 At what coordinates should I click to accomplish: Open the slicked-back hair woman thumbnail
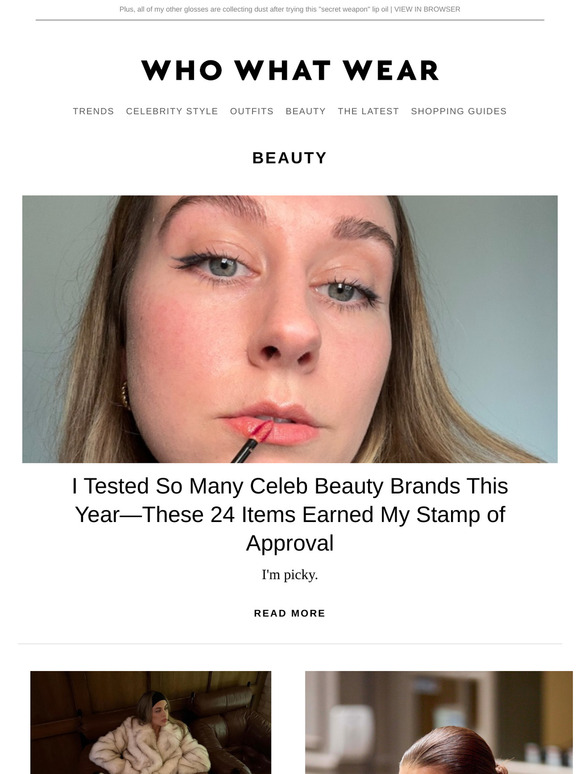(x=439, y=722)
